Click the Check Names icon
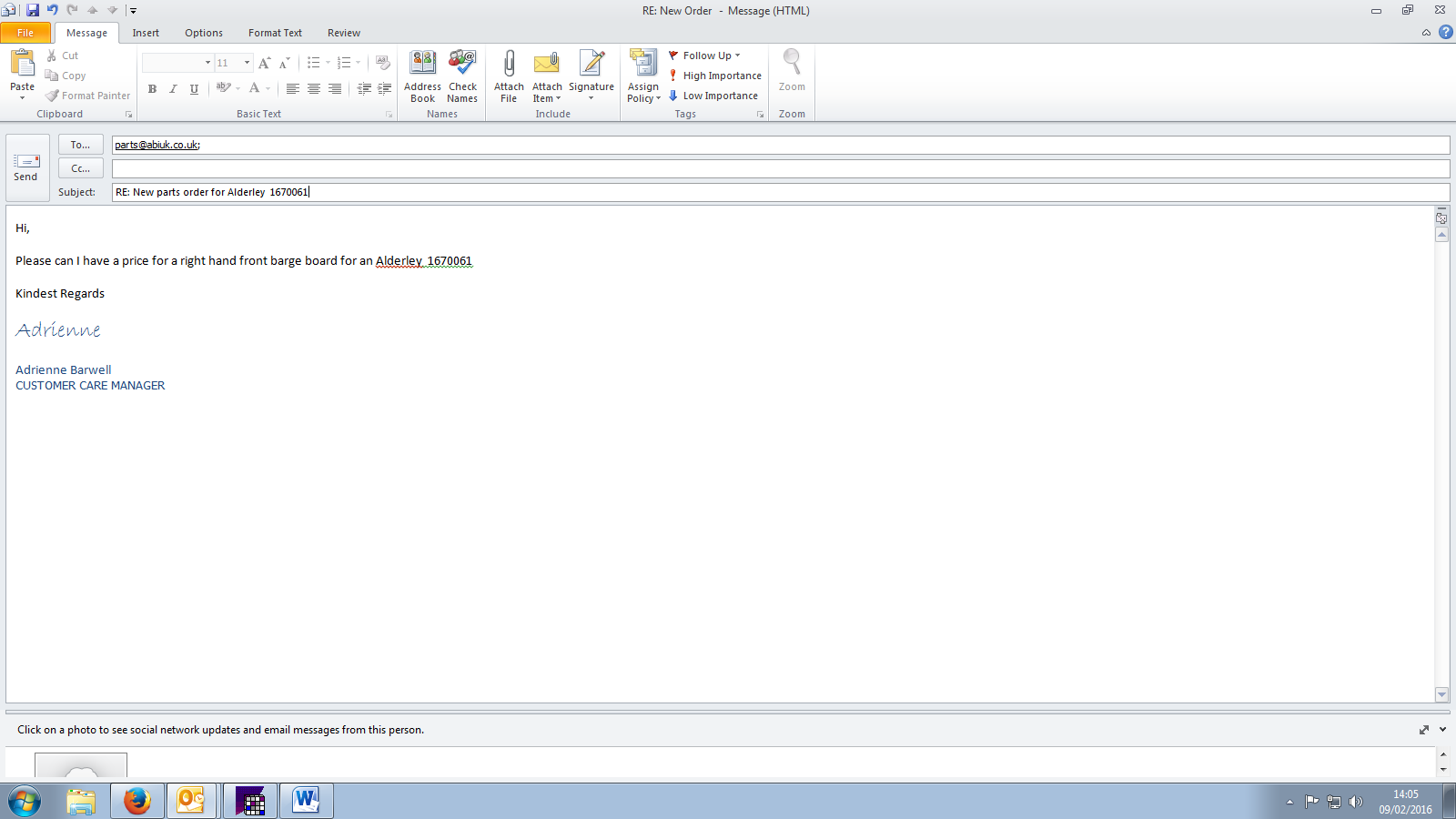Screen dimensions: 1456x819 462,65
